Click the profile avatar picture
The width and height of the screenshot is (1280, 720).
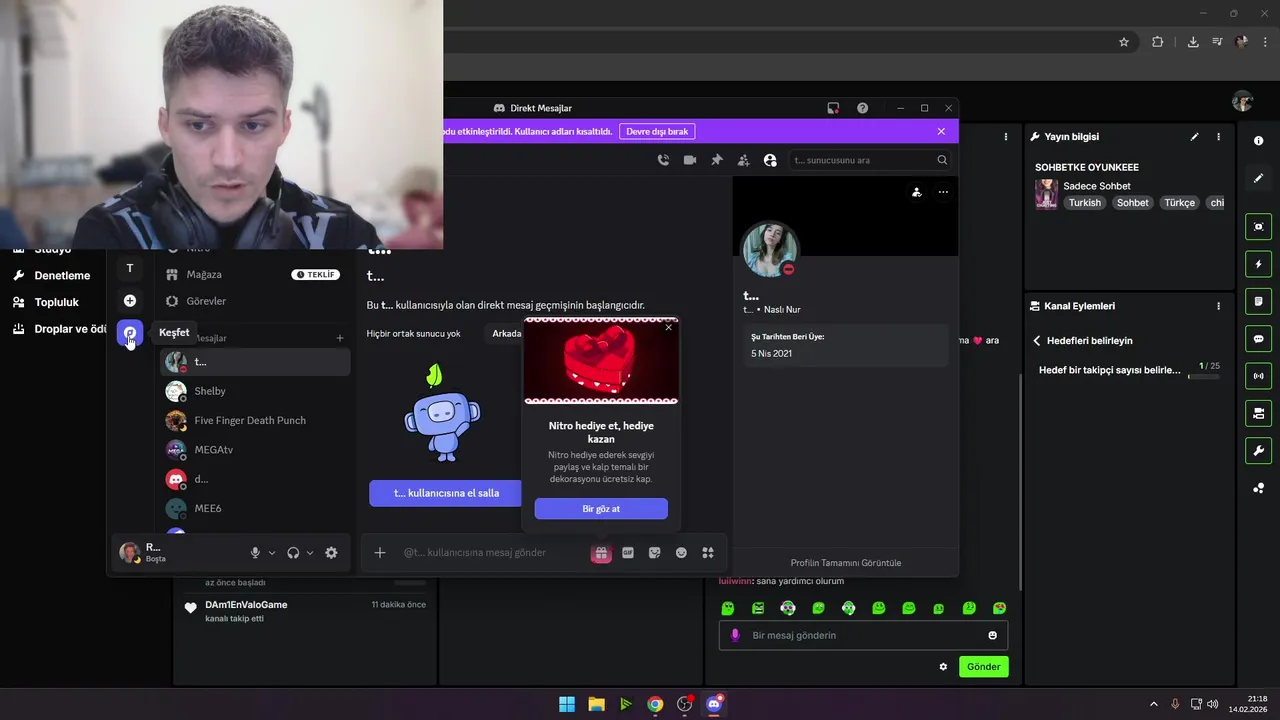(769, 249)
